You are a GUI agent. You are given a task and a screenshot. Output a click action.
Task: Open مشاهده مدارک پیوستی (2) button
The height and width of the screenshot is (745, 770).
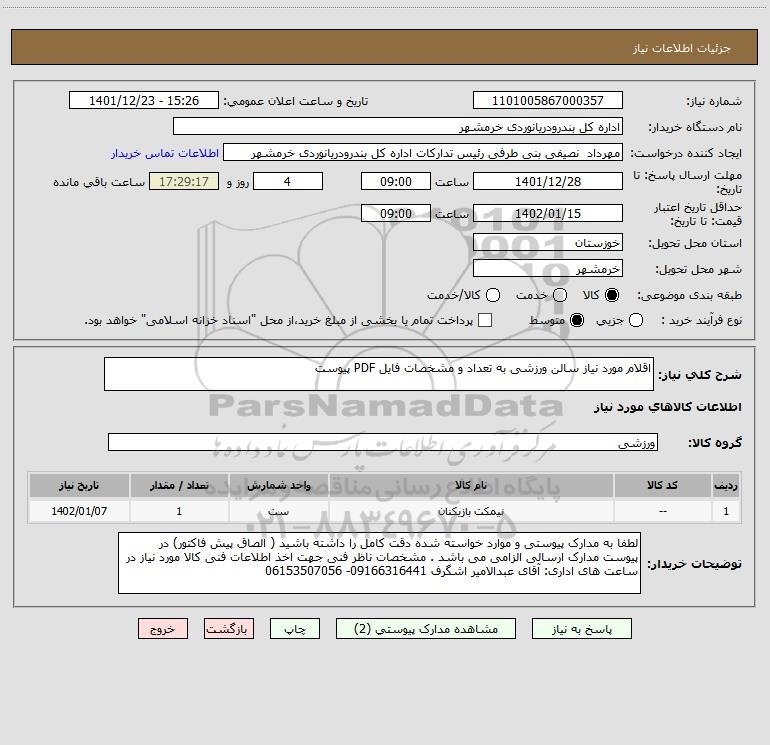pyautogui.click(x=426, y=629)
